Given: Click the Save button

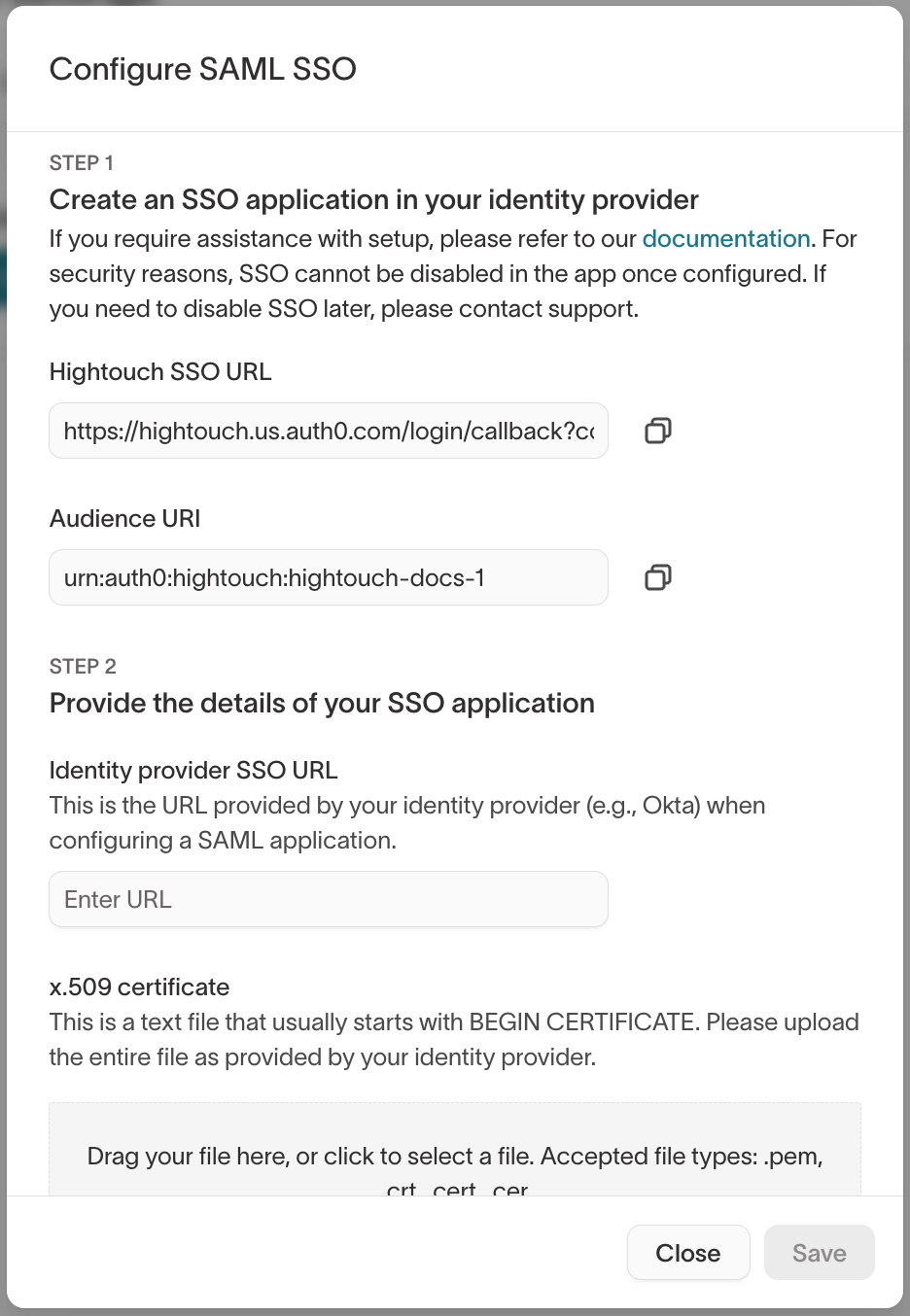Looking at the screenshot, I should click(819, 1252).
